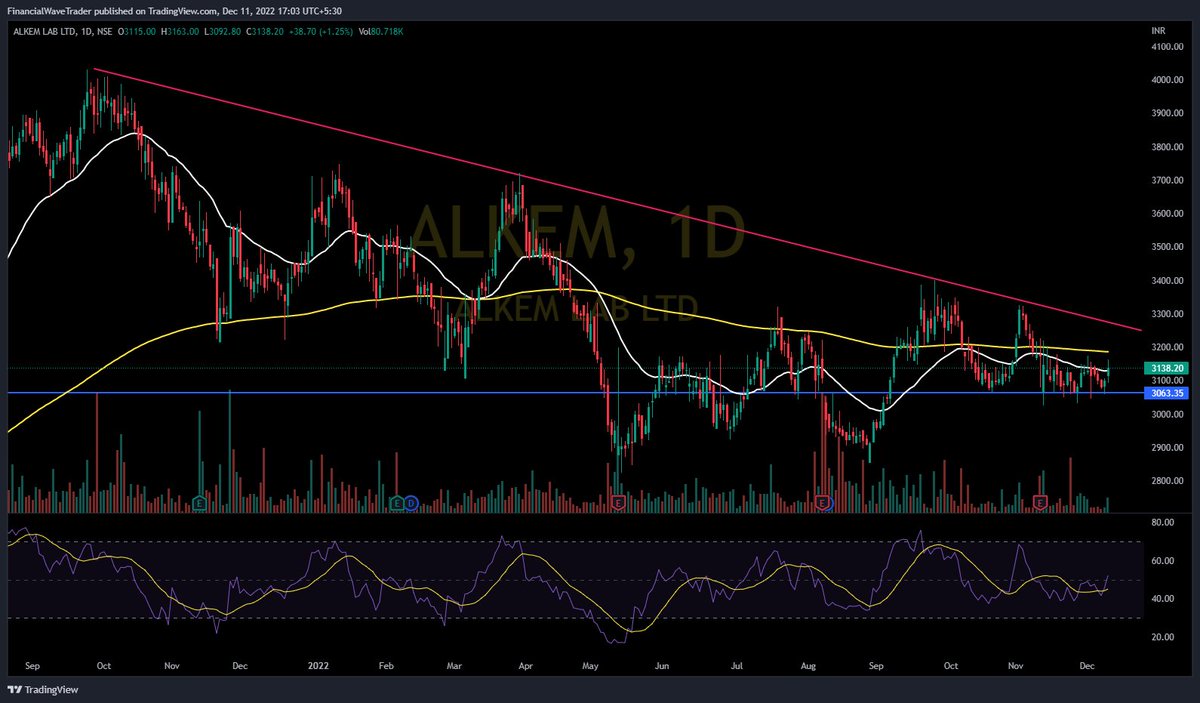Click the 3700.00 price axis label
The image size is (1200, 703).
coord(1166,181)
